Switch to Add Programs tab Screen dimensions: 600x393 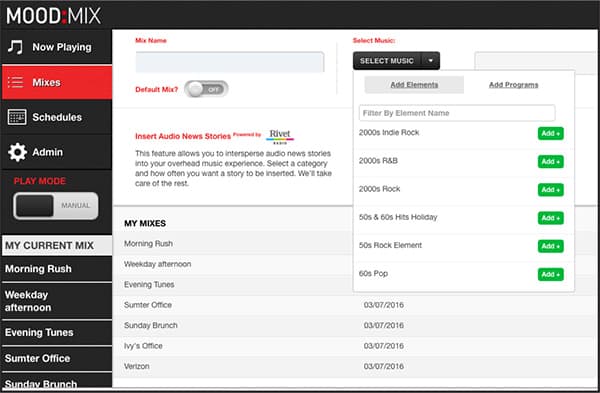pos(514,85)
